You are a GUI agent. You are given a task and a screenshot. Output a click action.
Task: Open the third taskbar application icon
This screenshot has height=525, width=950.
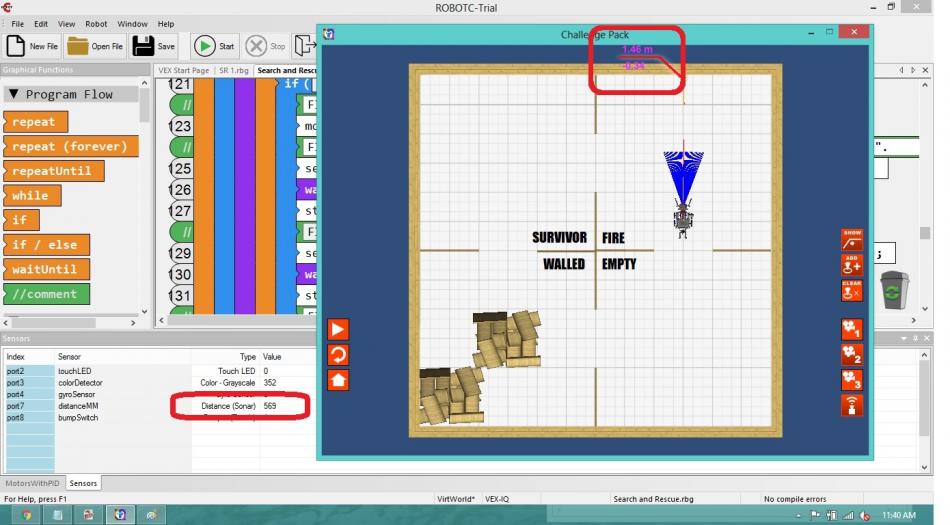point(88,515)
